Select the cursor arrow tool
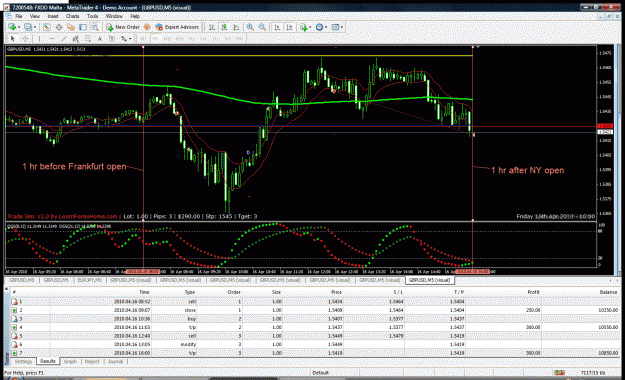This screenshot has width=625, height=380. point(13,39)
